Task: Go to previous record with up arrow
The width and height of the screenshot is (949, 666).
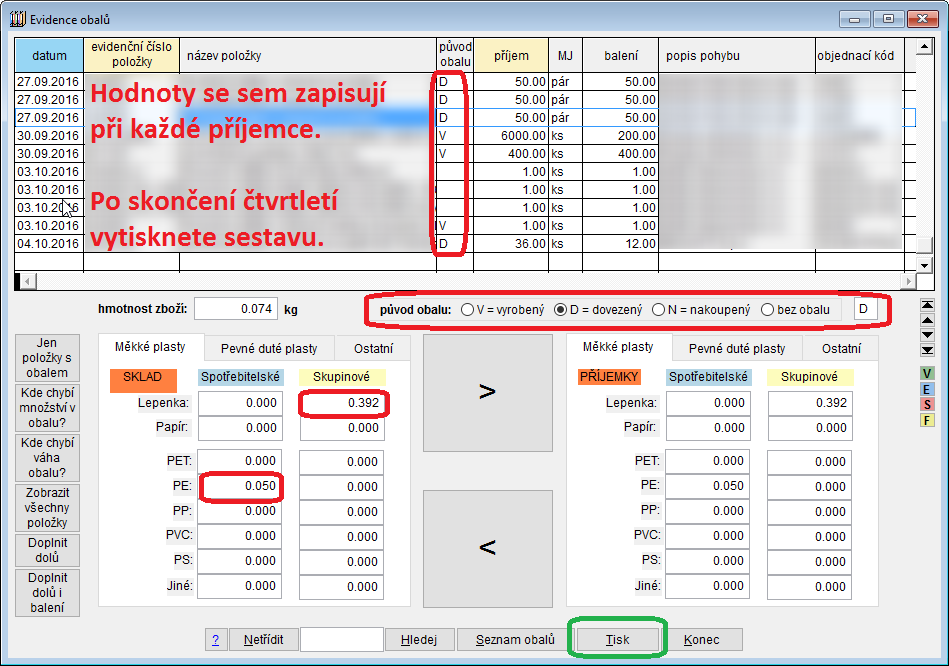Action: point(927,320)
